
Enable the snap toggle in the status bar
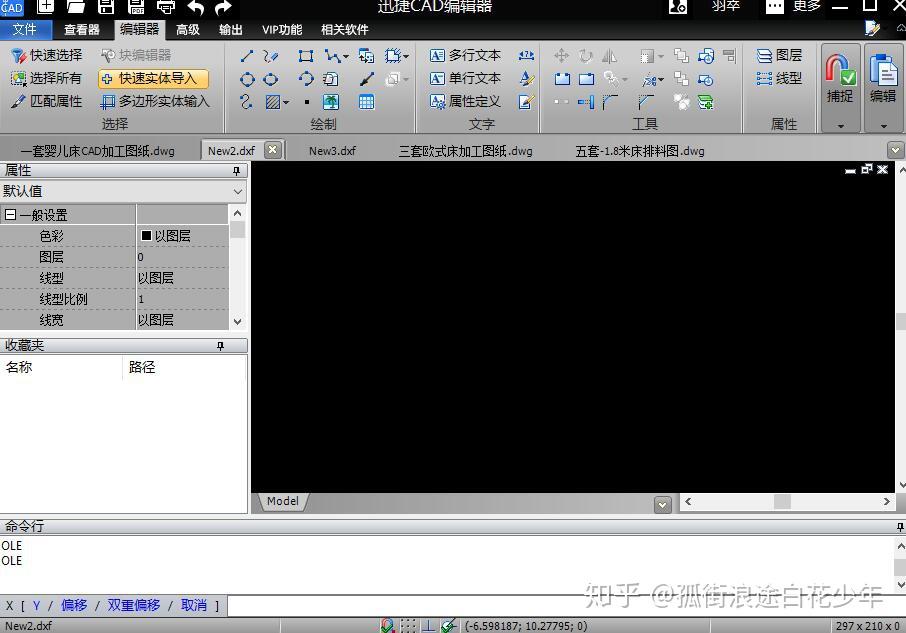click(x=386, y=624)
